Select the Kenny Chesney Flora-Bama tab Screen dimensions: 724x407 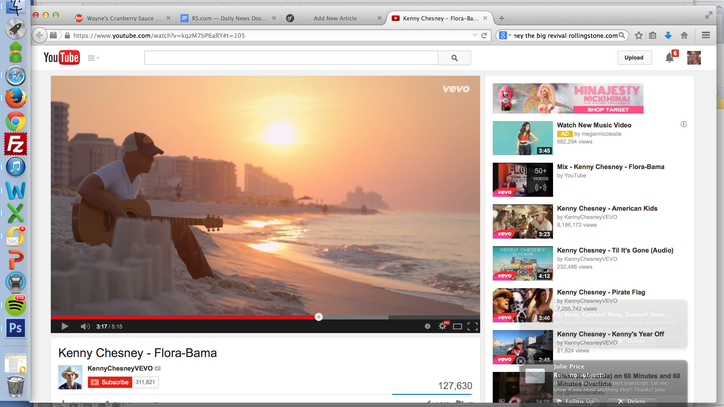[x=439, y=18]
